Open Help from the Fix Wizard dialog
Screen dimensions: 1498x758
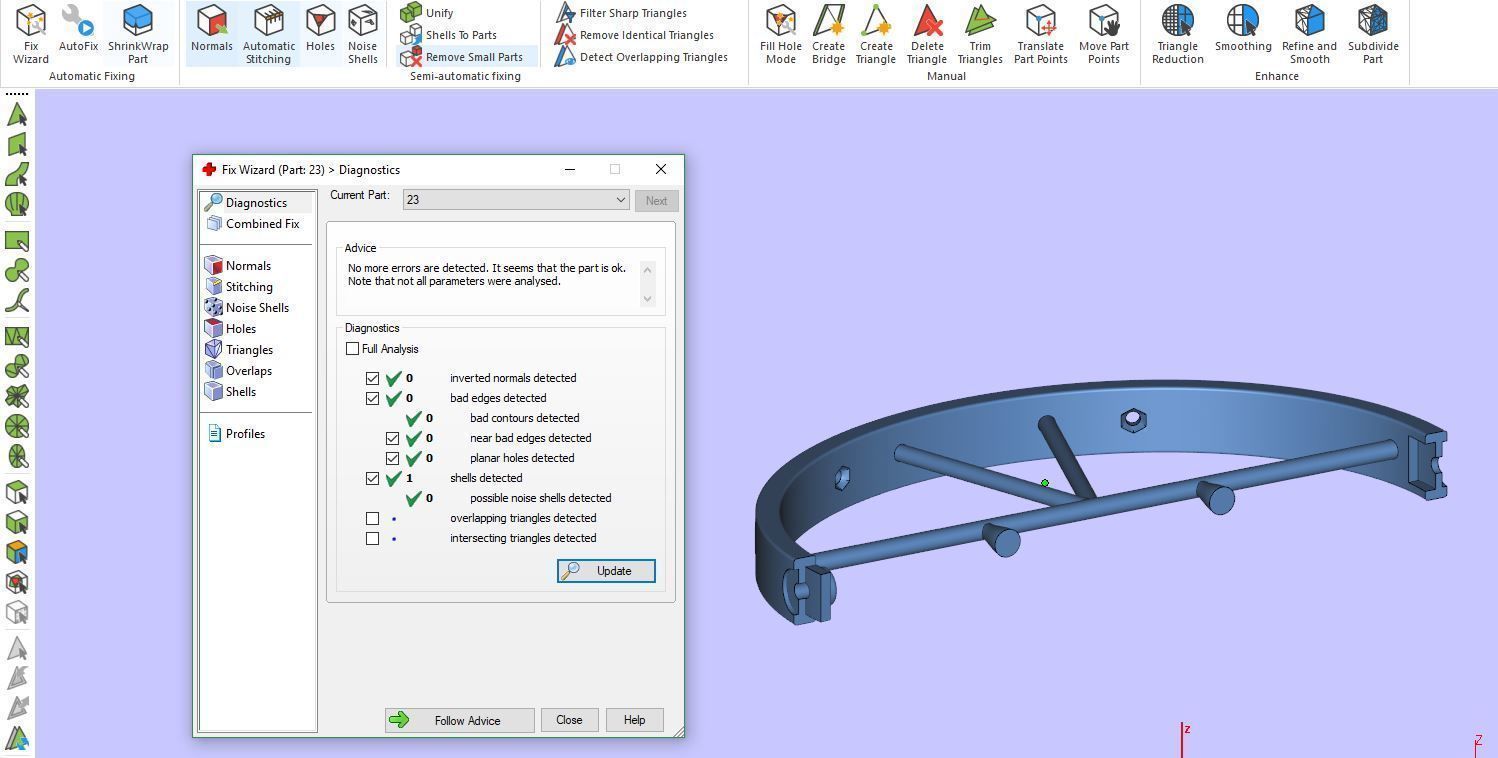pyautogui.click(x=634, y=720)
